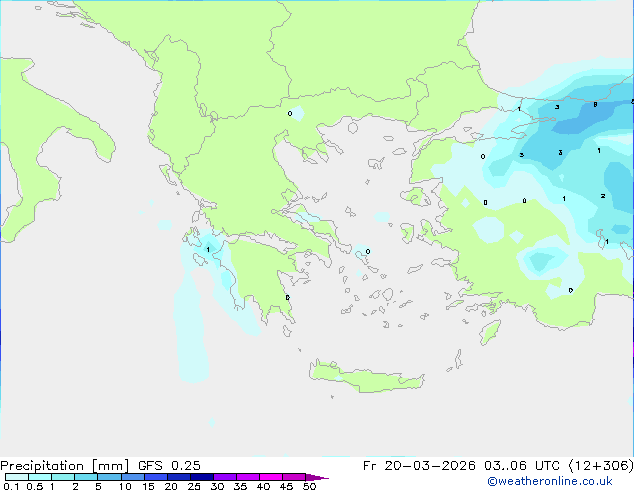Click the "Fr 20-03-2026" date text

(x=419, y=466)
